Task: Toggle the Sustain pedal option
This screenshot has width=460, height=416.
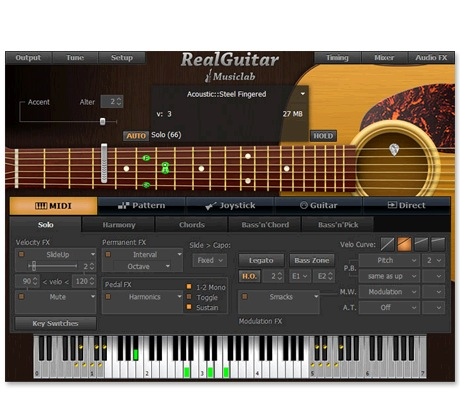Action: coord(189,307)
